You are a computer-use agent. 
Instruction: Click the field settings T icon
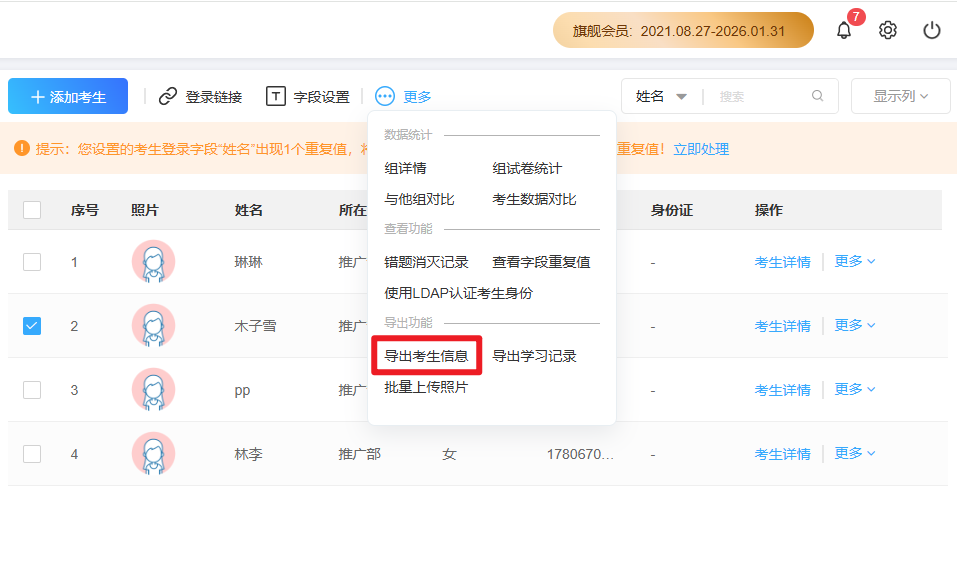pyautogui.click(x=275, y=96)
